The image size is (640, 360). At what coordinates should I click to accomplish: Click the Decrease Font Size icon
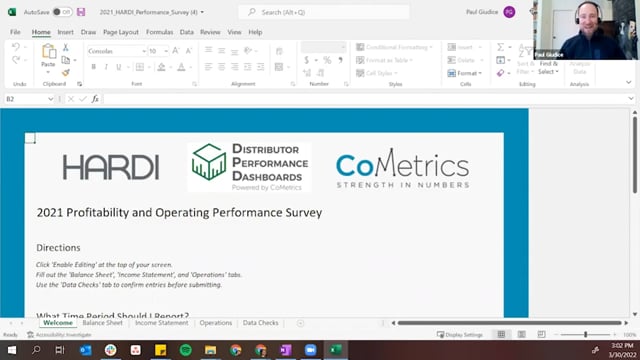pyautogui.click(x=189, y=51)
